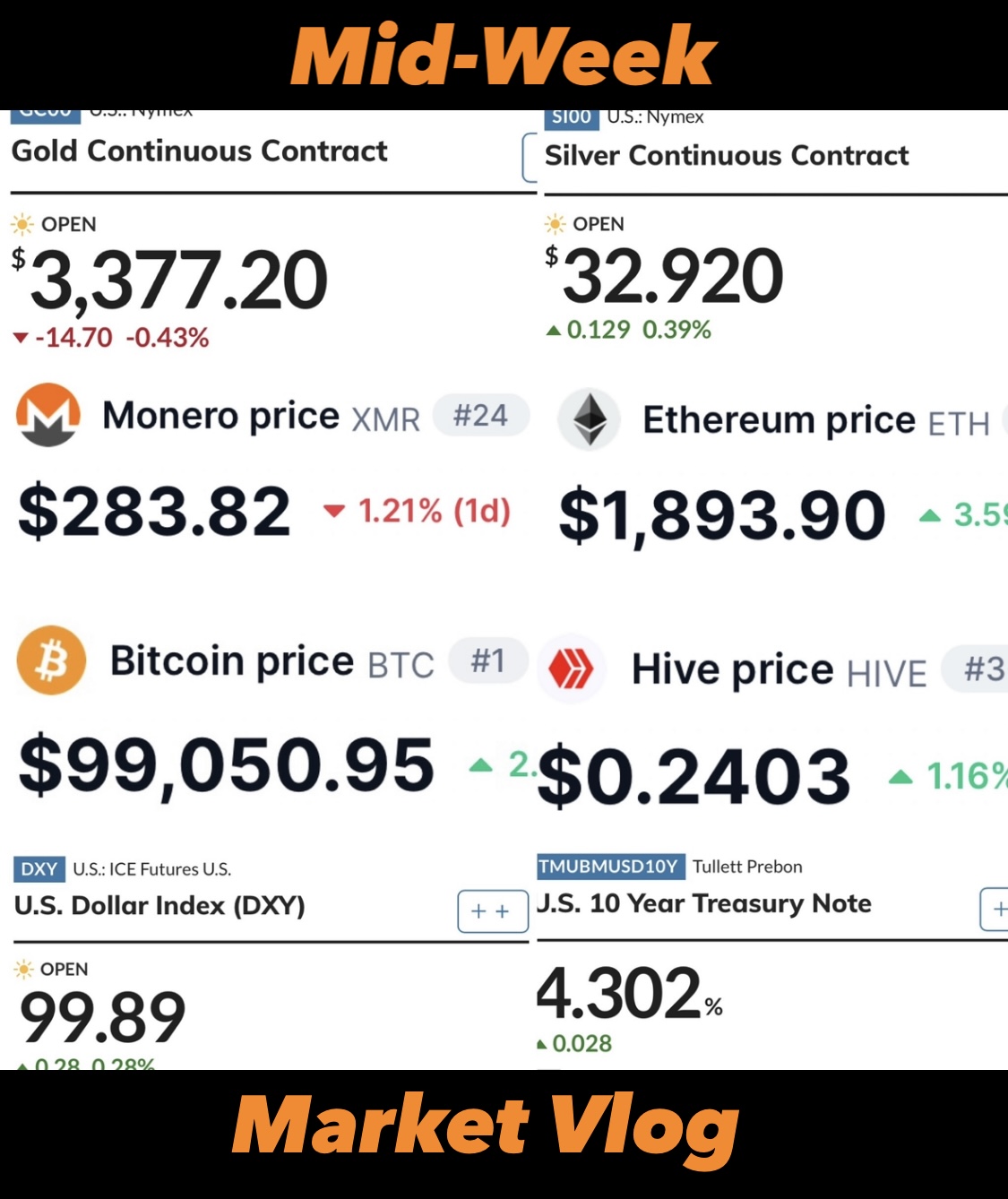Click the SI00 silver ticker badge
The image size is (1008, 1199).
tap(572, 117)
